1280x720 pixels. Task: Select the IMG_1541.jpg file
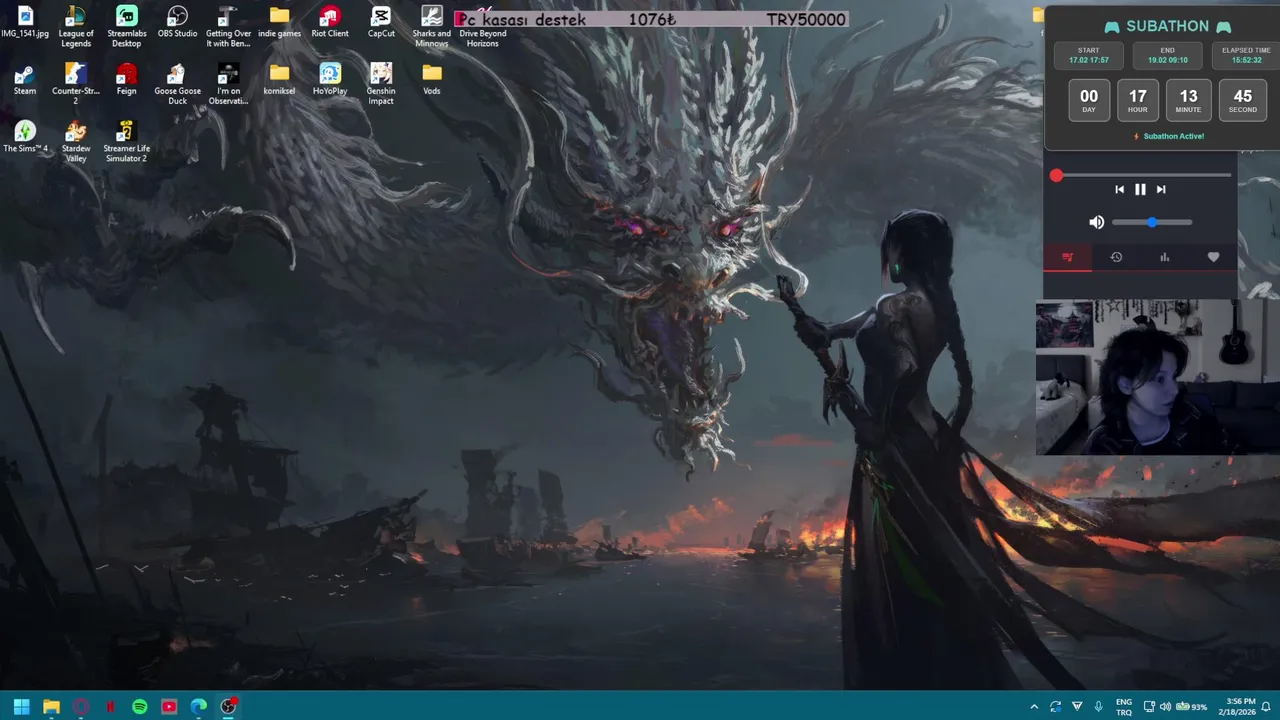point(25,22)
